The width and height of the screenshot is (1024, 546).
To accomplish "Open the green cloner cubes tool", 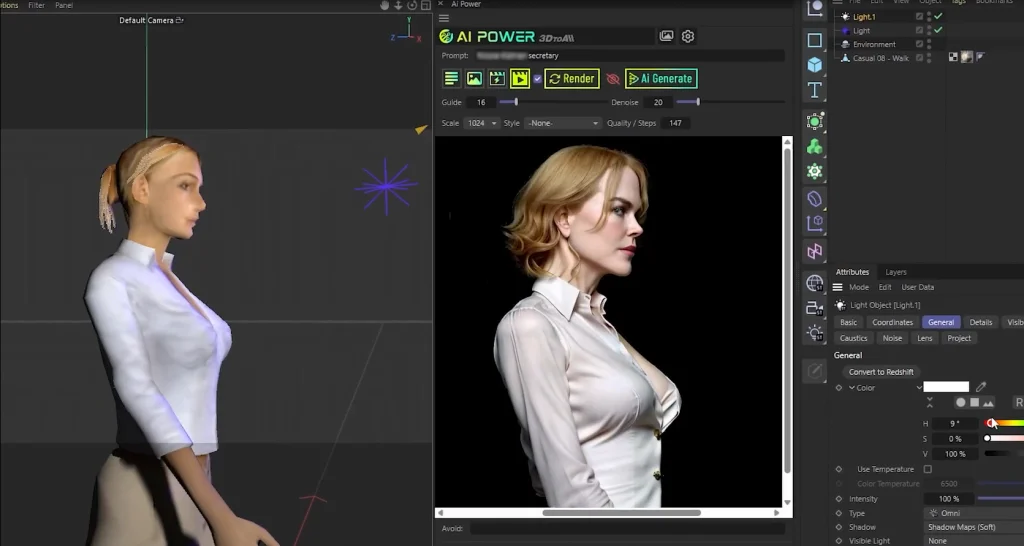I will click(x=814, y=146).
